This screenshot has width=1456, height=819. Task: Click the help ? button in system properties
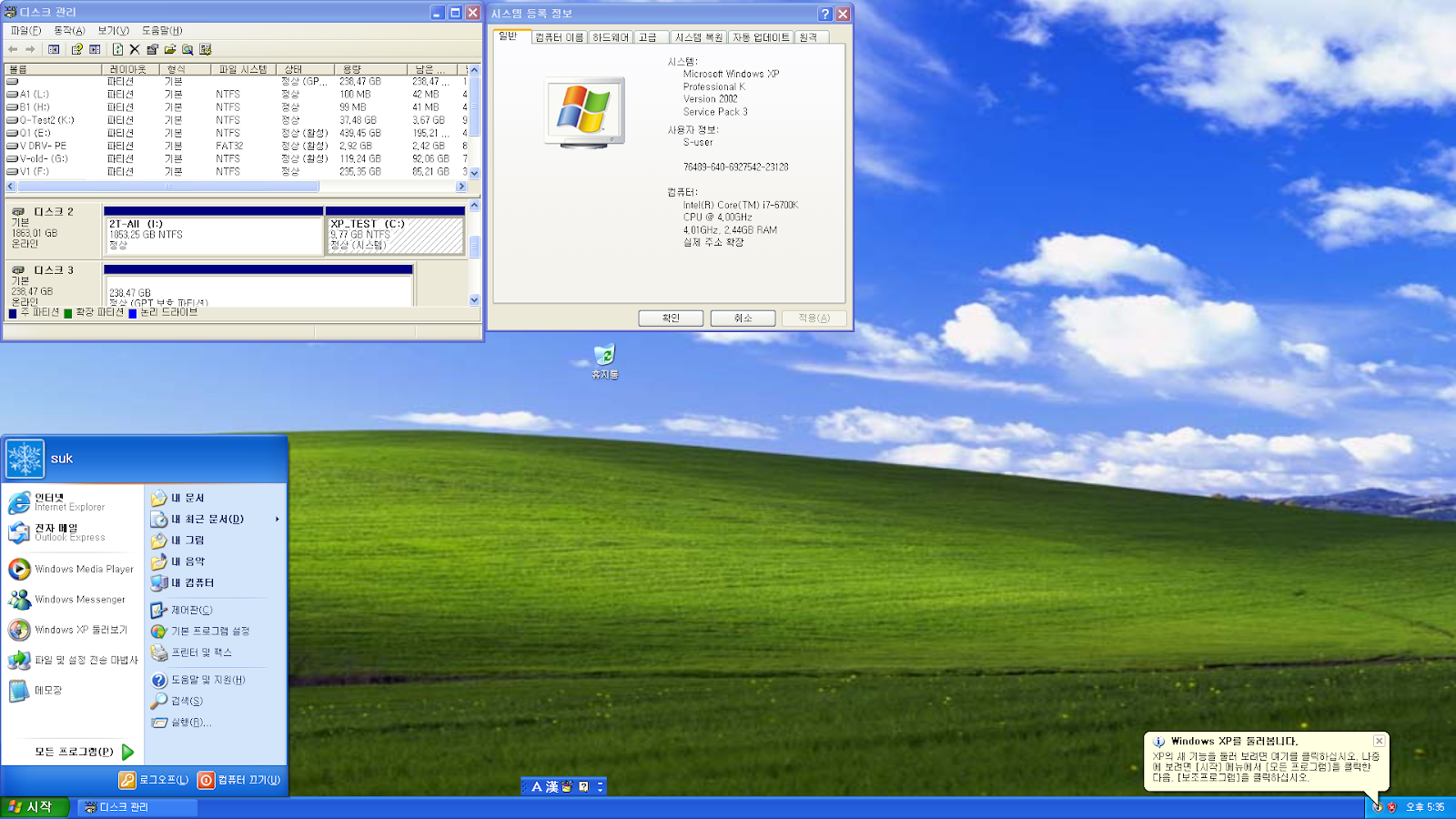(x=824, y=14)
